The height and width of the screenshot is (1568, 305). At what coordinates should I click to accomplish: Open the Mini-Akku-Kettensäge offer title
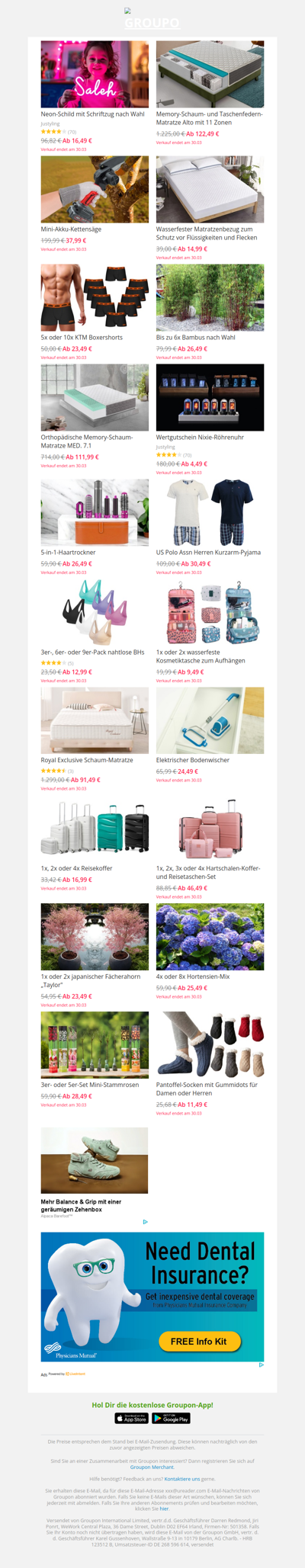71,229
